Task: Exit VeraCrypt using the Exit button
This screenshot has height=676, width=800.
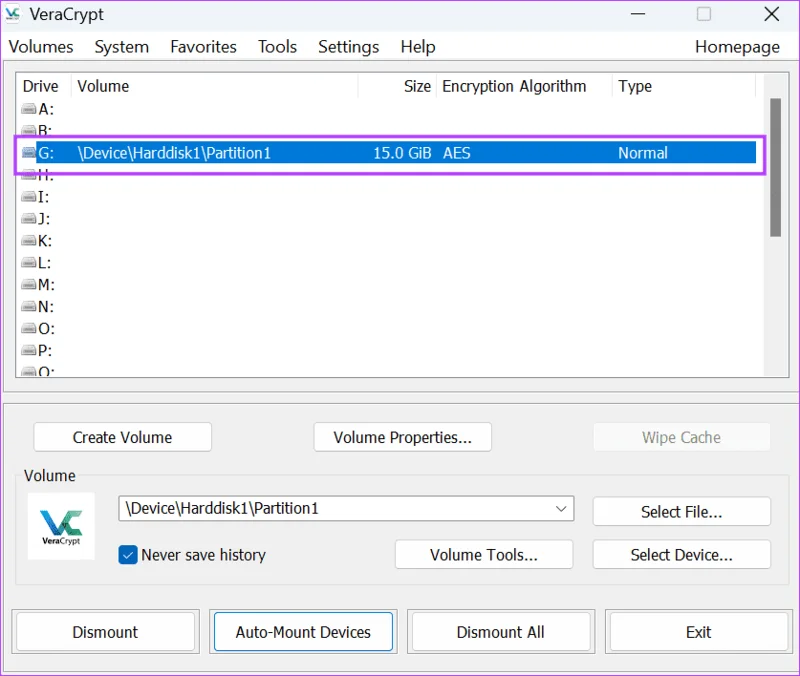Action: tap(698, 632)
